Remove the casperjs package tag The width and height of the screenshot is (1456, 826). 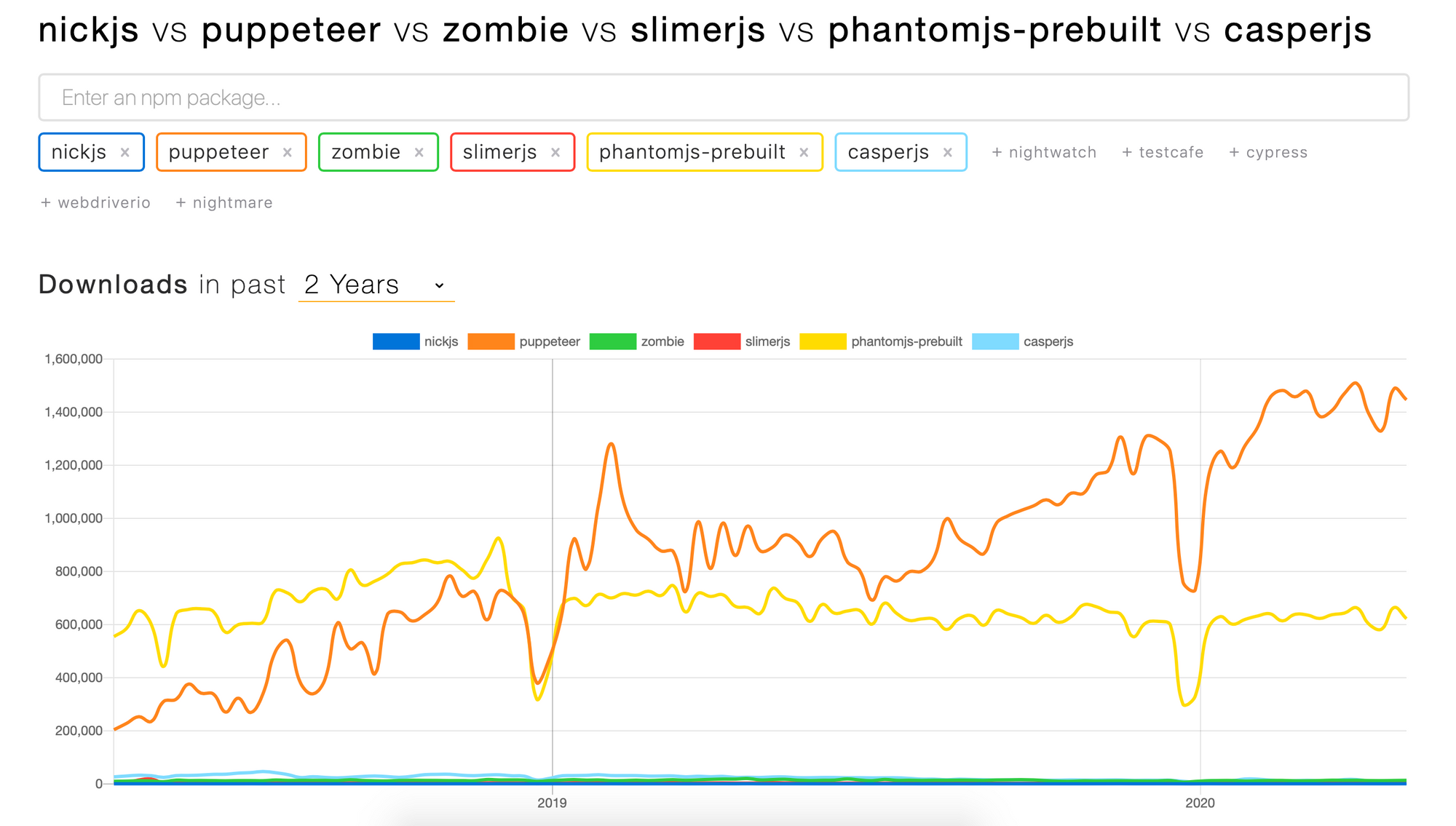[x=948, y=153]
